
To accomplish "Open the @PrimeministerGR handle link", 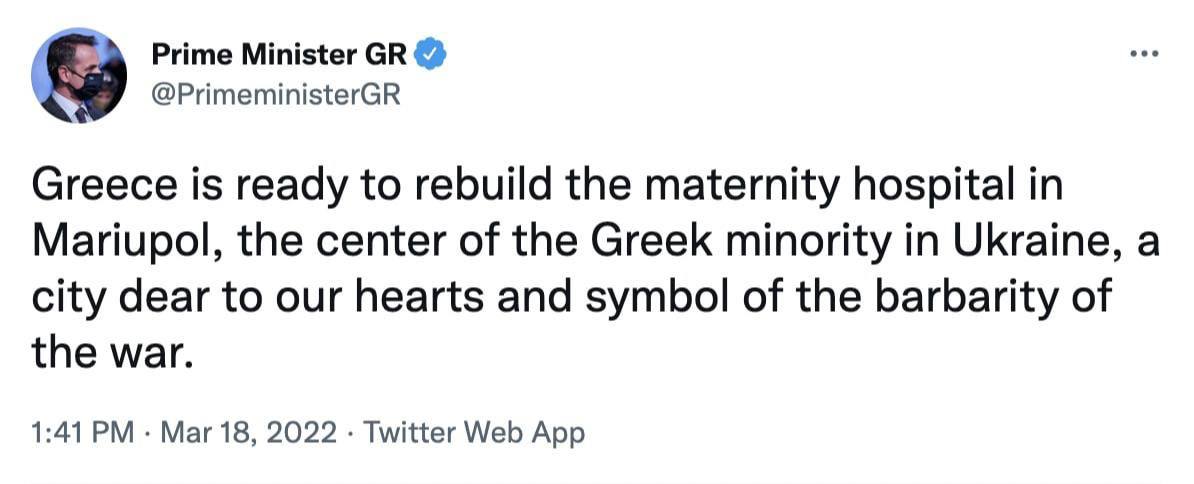I will [275, 96].
